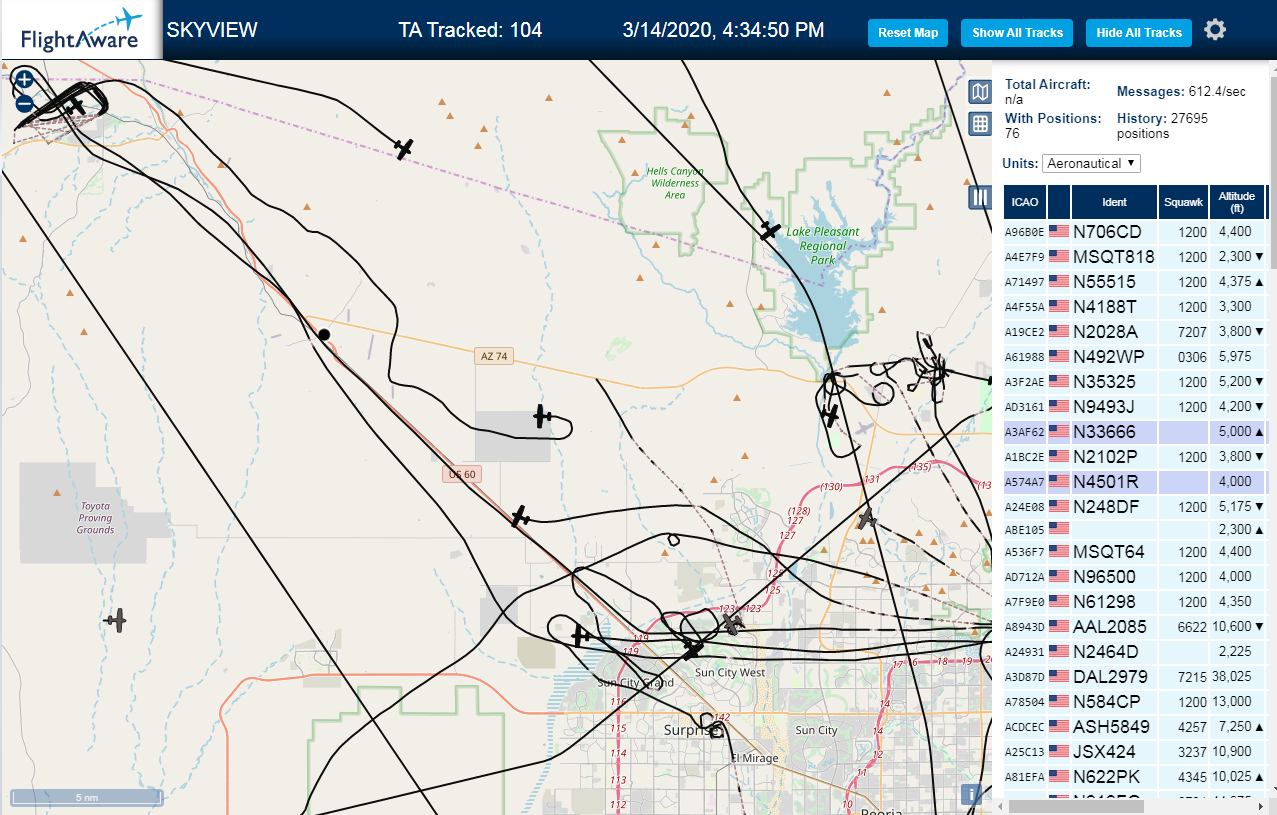1277x815 pixels.
Task: Zoom in the map with plus button
Action: tap(25, 80)
